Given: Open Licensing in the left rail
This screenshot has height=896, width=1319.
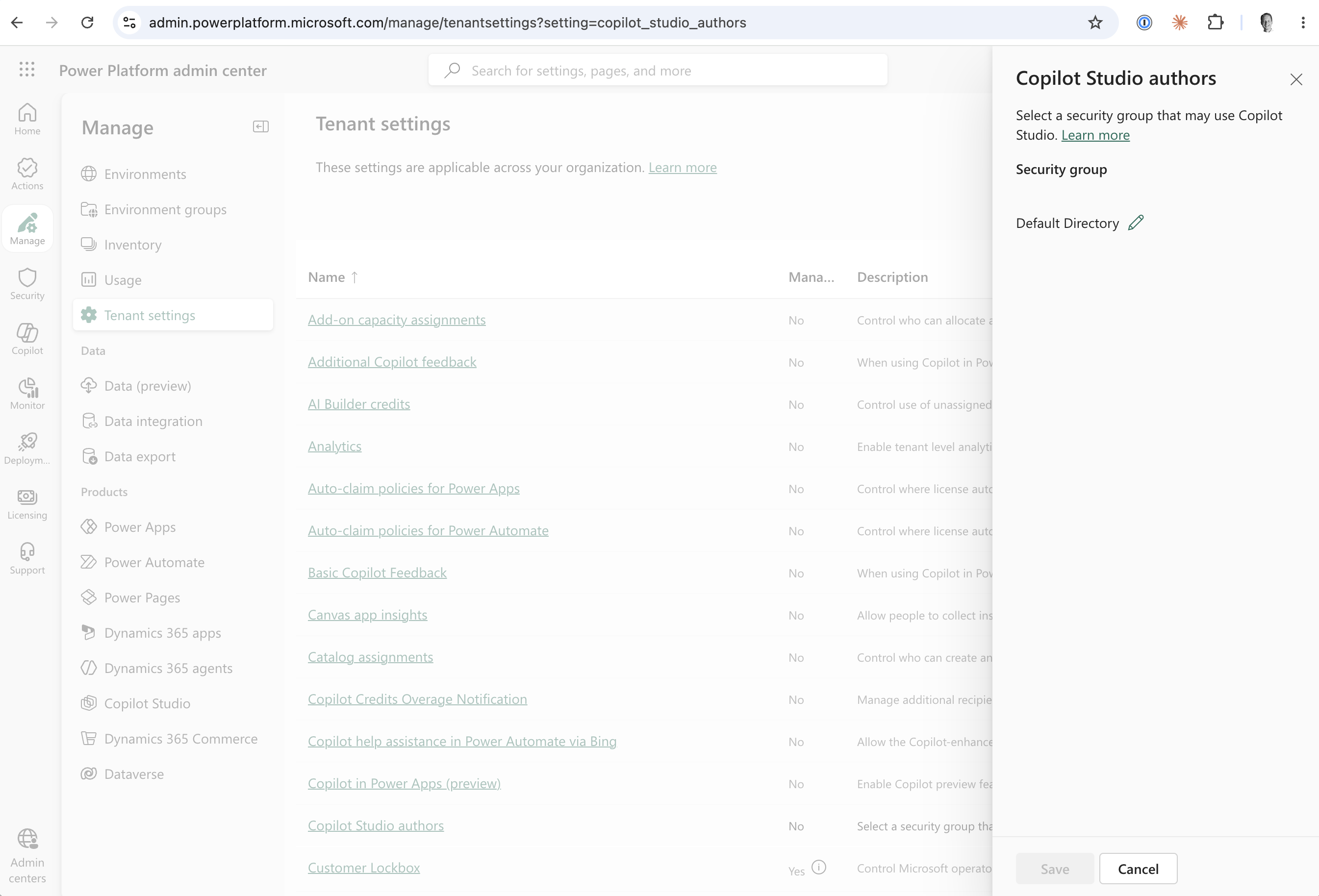Looking at the screenshot, I should (27, 504).
